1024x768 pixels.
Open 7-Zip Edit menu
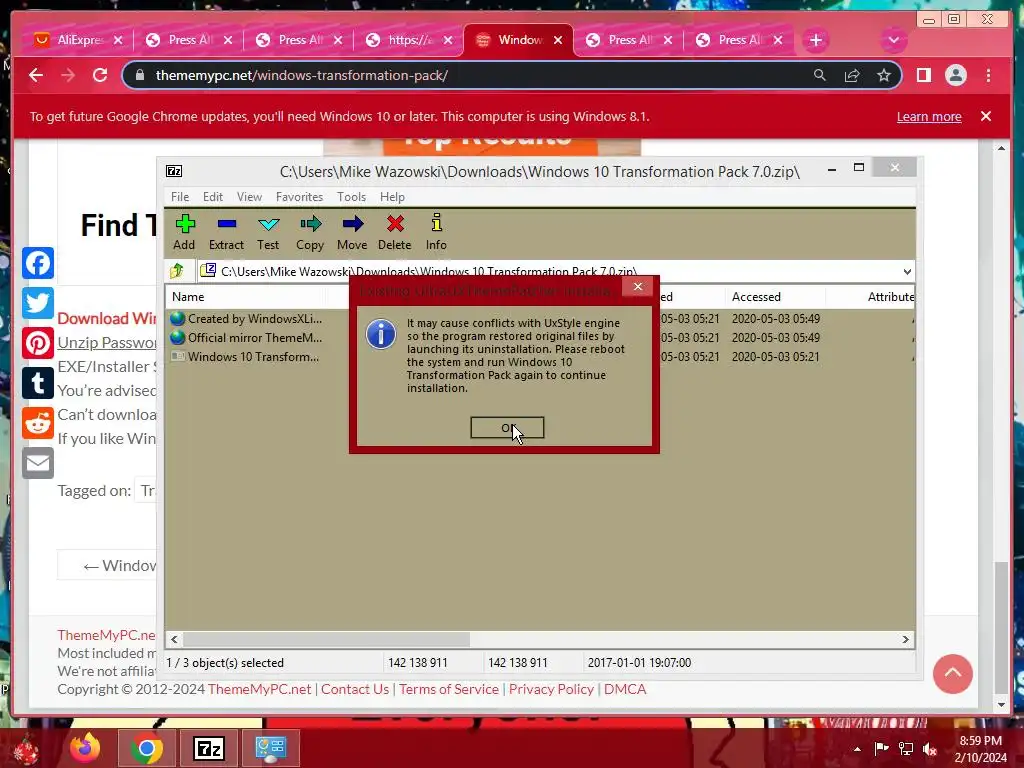click(212, 197)
